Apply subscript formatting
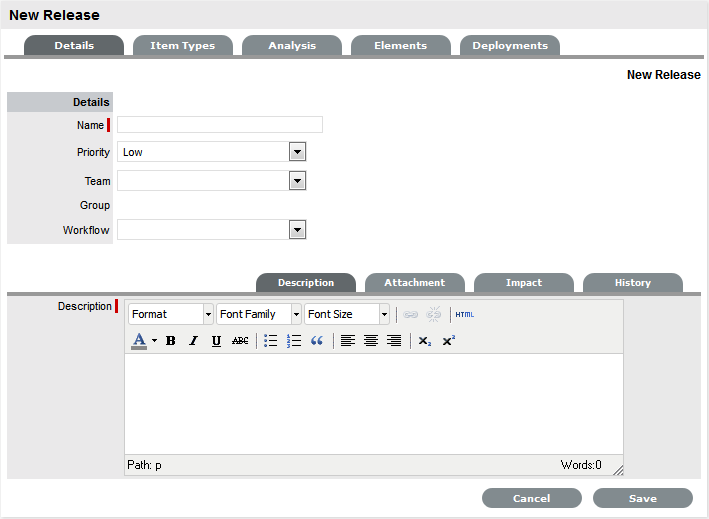Viewport: 709px width, 519px height. 425,341
